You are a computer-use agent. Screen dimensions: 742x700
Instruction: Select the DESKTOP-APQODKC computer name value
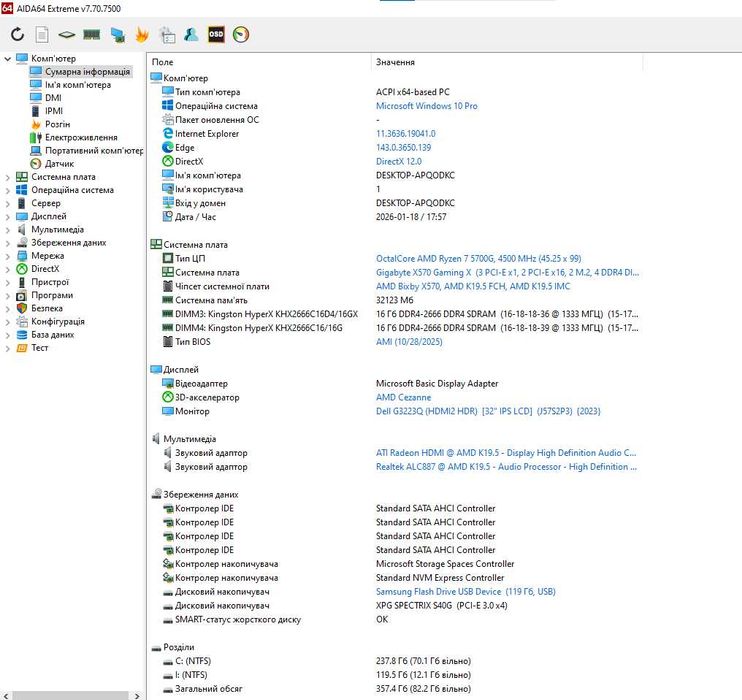415,175
